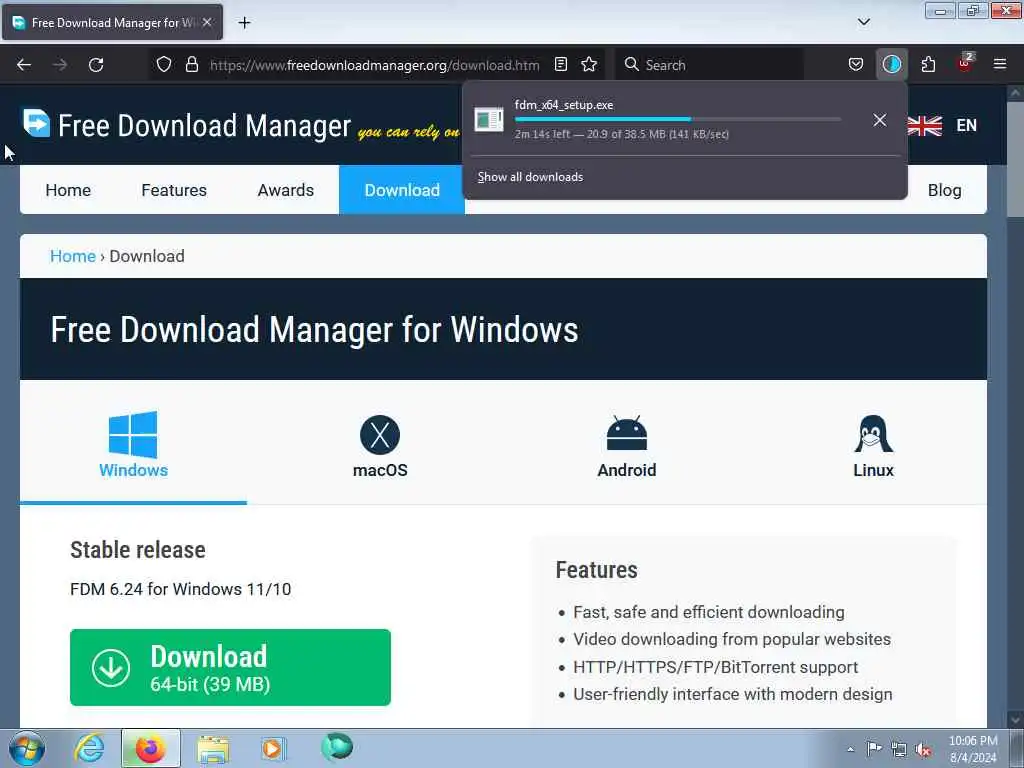1024x768 pixels.
Task: Open the Save to Pocket icon
Action: (856, 65)
